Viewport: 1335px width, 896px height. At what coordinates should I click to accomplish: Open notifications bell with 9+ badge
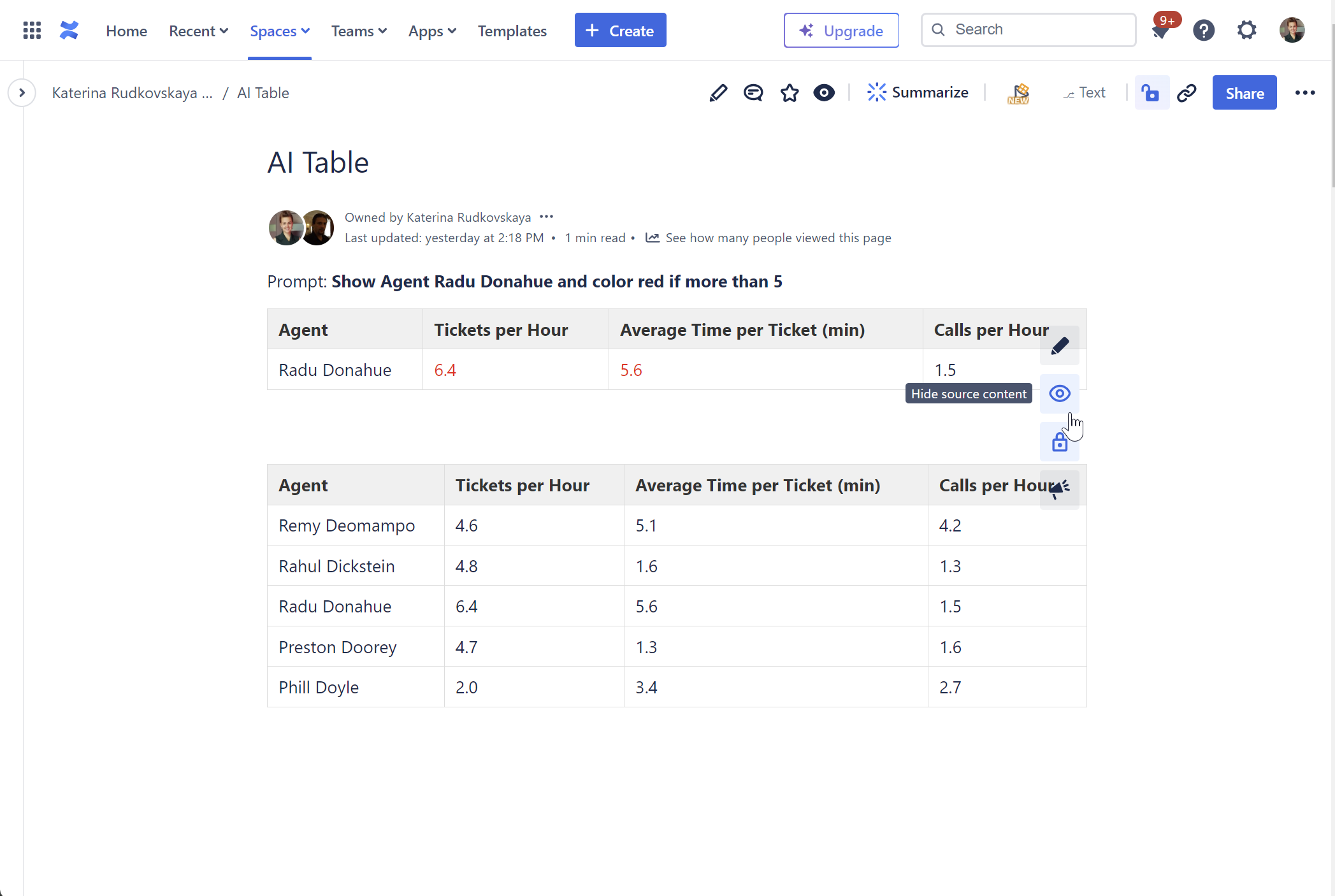(x=1161, y=31)
